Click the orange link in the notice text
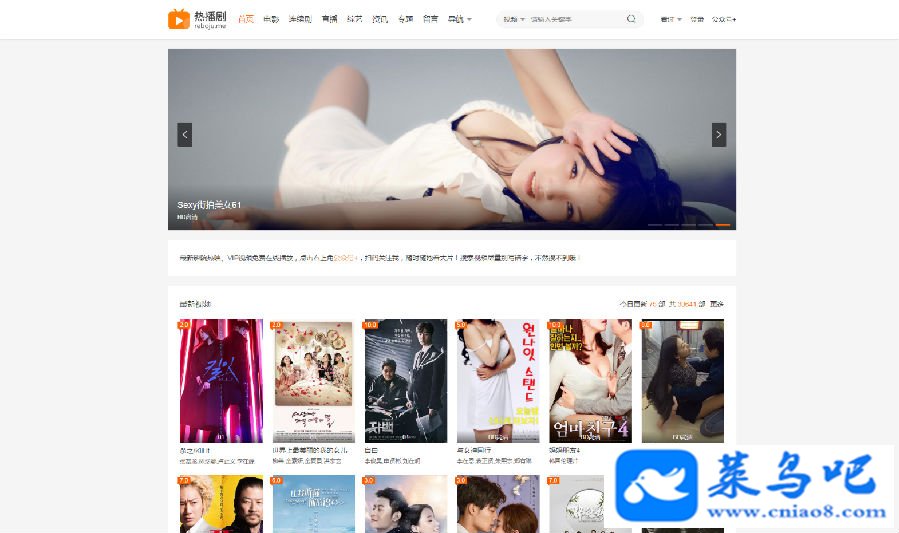 click(x=345, y=258)
